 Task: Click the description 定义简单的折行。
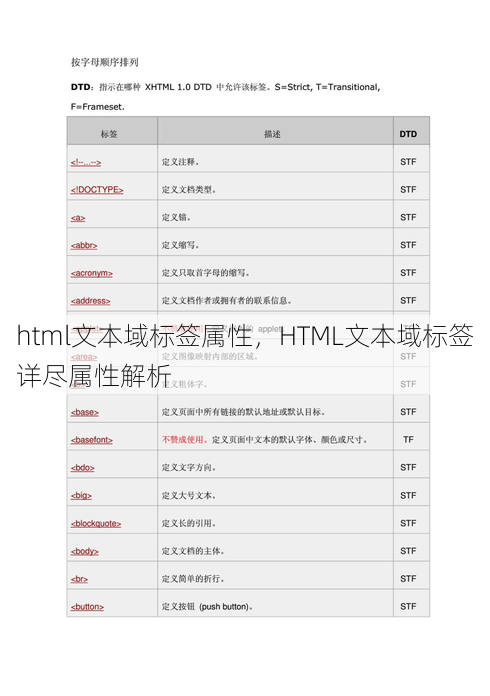point(193,579)
